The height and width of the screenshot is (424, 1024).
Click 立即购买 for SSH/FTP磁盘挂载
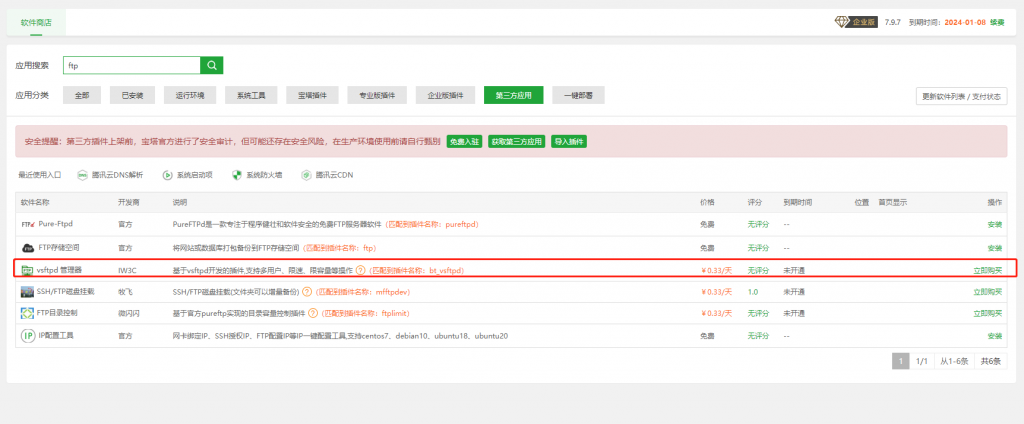pos(987,291)
